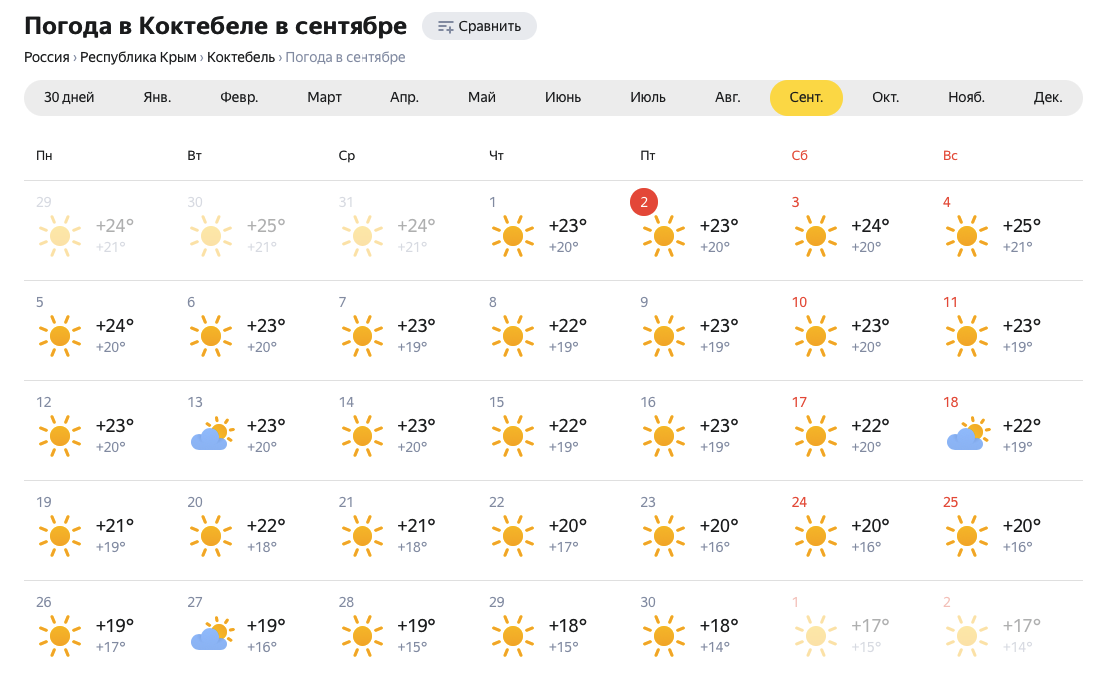
Task: Click the sun icon for September 1
Action: pyautogui.click(x=513, y=235)
